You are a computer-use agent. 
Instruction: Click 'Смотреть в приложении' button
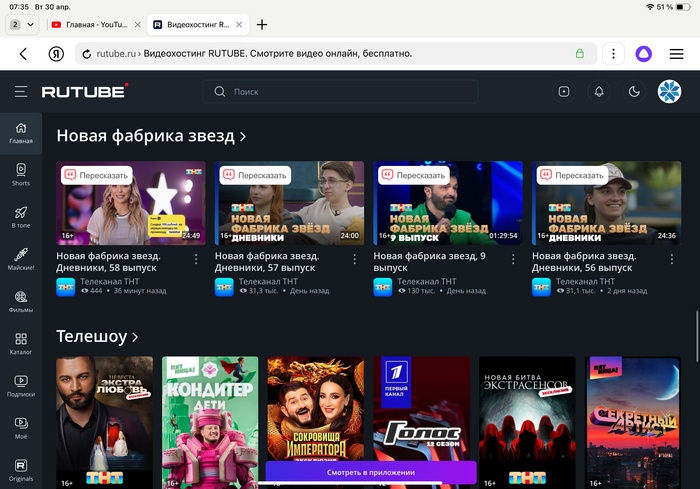click(x=370, y=472)
